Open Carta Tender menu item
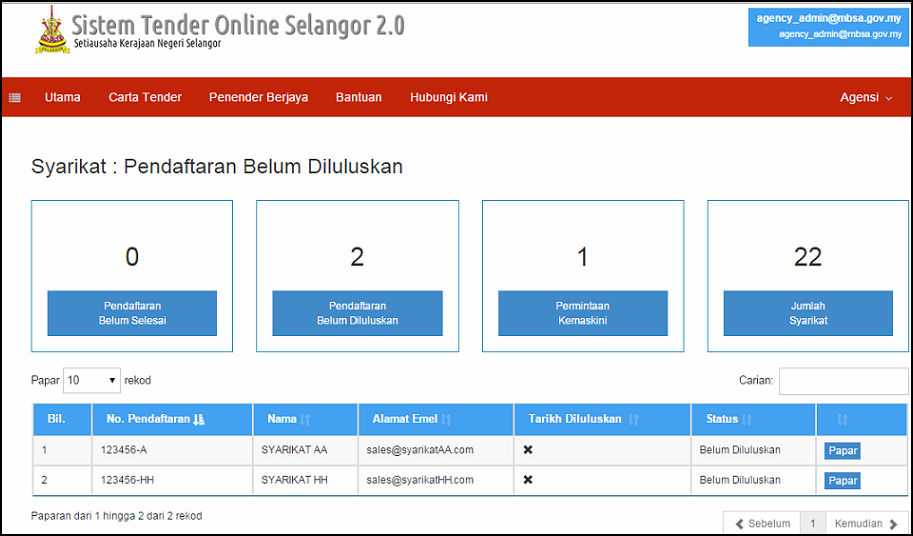Image resolution: width=913 pixels, height=536 pixels. [x=145, y=98]
